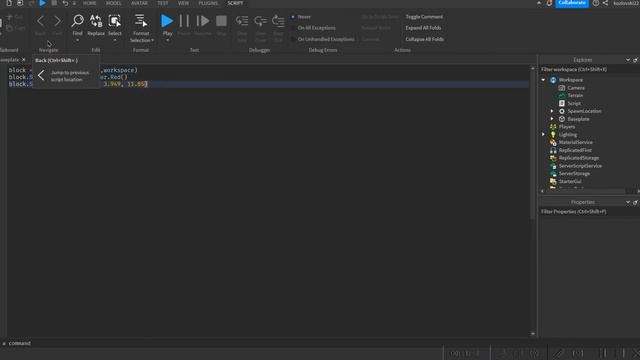This screenshot has height=360, width=640.
Task: Select ReplicatedStorage in Explorer
Action: pos(578,158)
